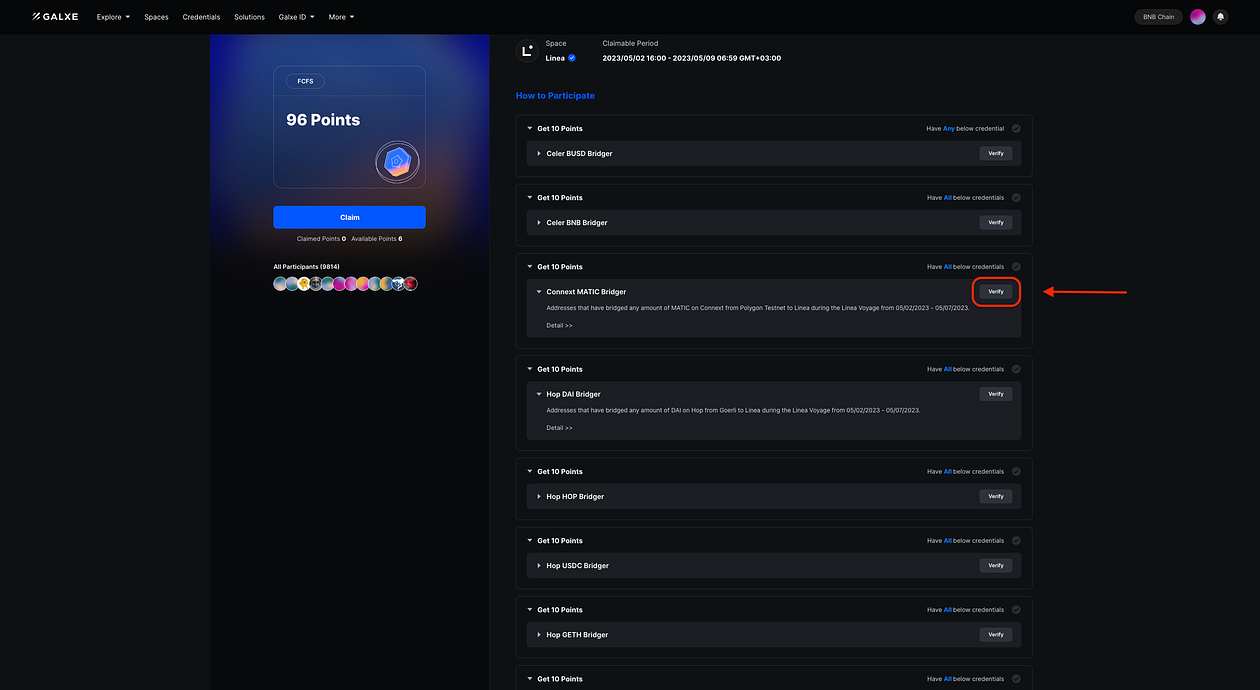The image size is (1260, 690).
Task: Click status check icon for Celer BNB group
Action: coord(1016,198)
